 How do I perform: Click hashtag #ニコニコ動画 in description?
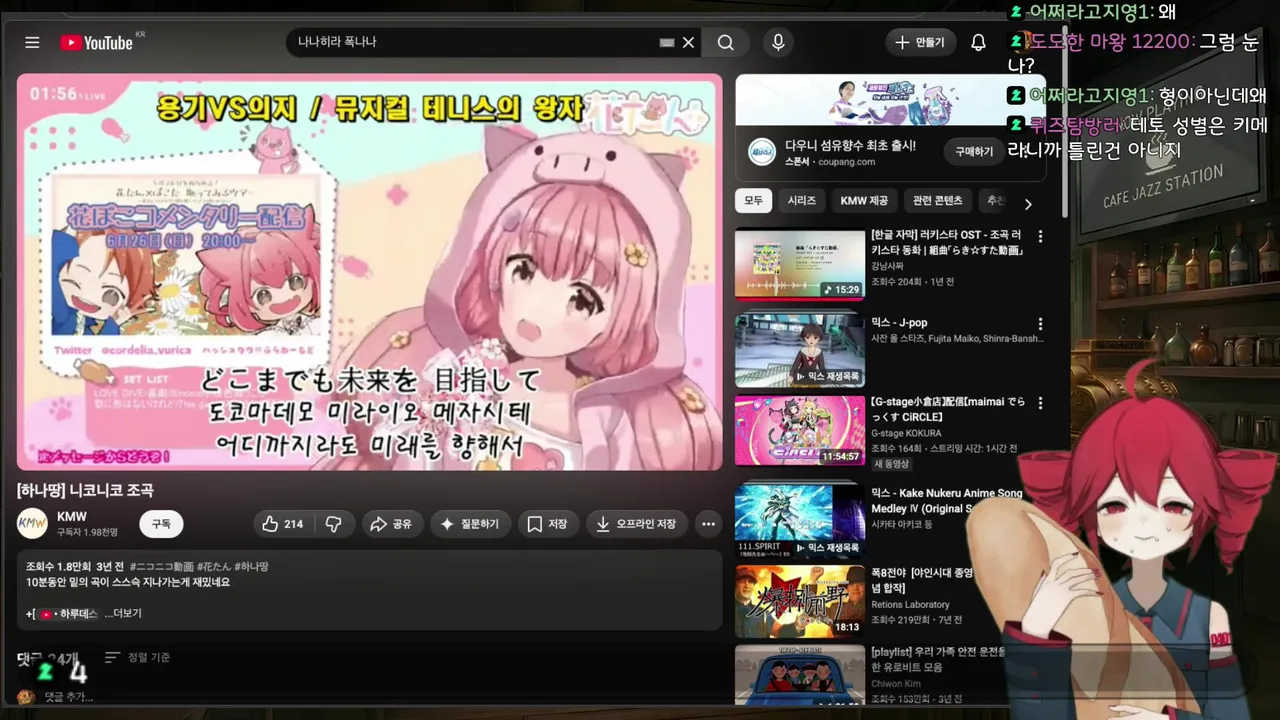(x=161, y=567)
